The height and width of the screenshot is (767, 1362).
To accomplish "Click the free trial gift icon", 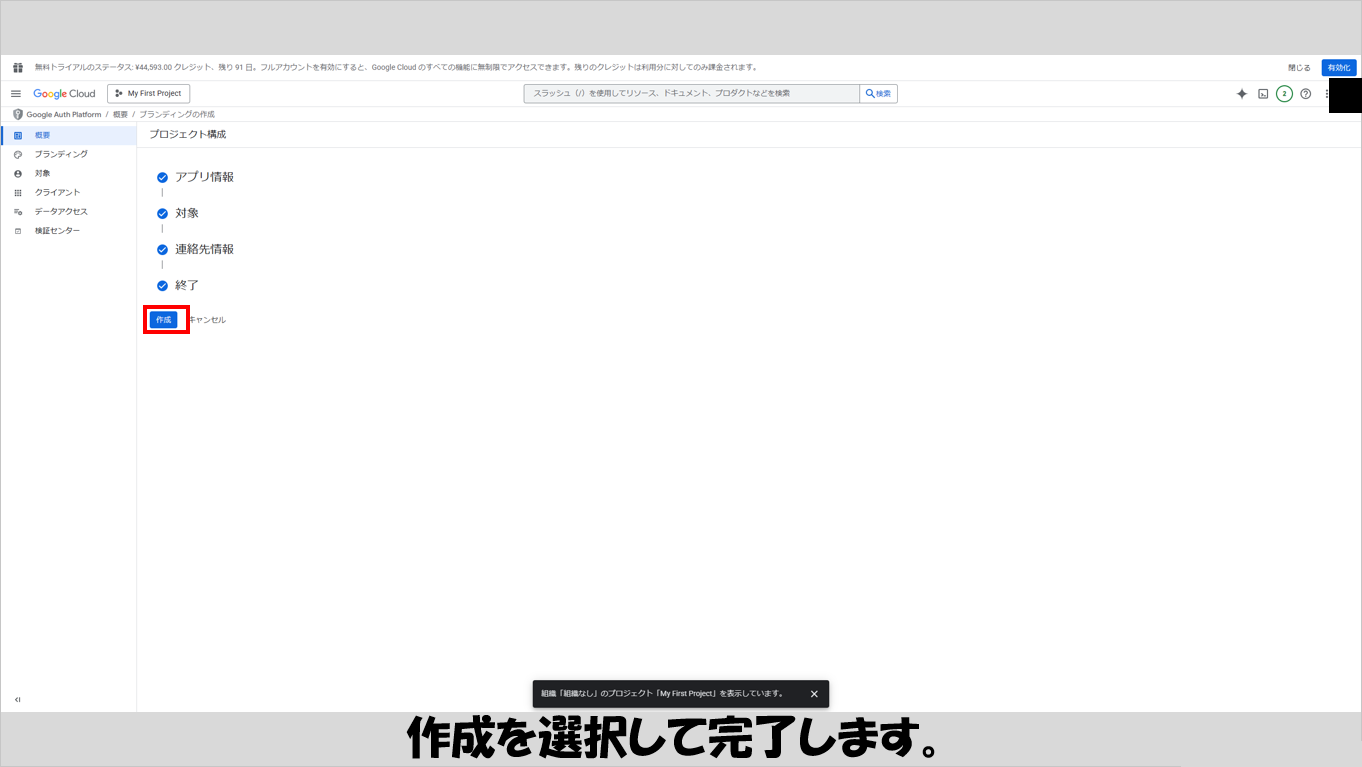I will point(18,68).
